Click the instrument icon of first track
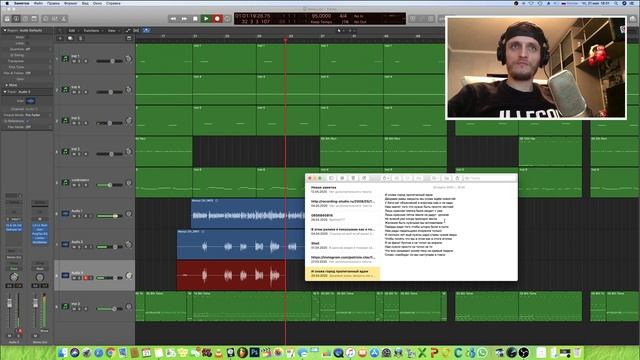The width and height of the screenshot is (640, 360). tap(65, 58)
